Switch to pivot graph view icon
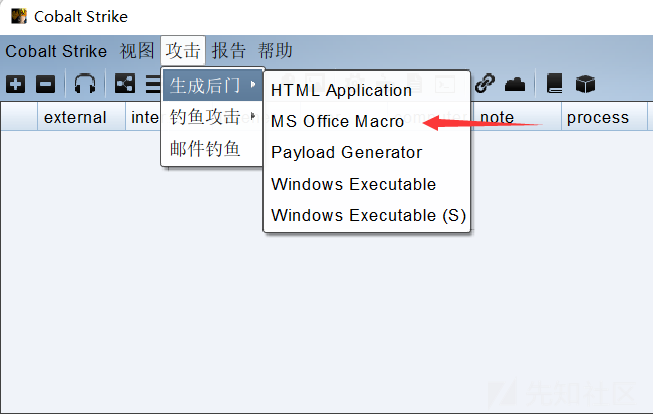 click(125, 84)
